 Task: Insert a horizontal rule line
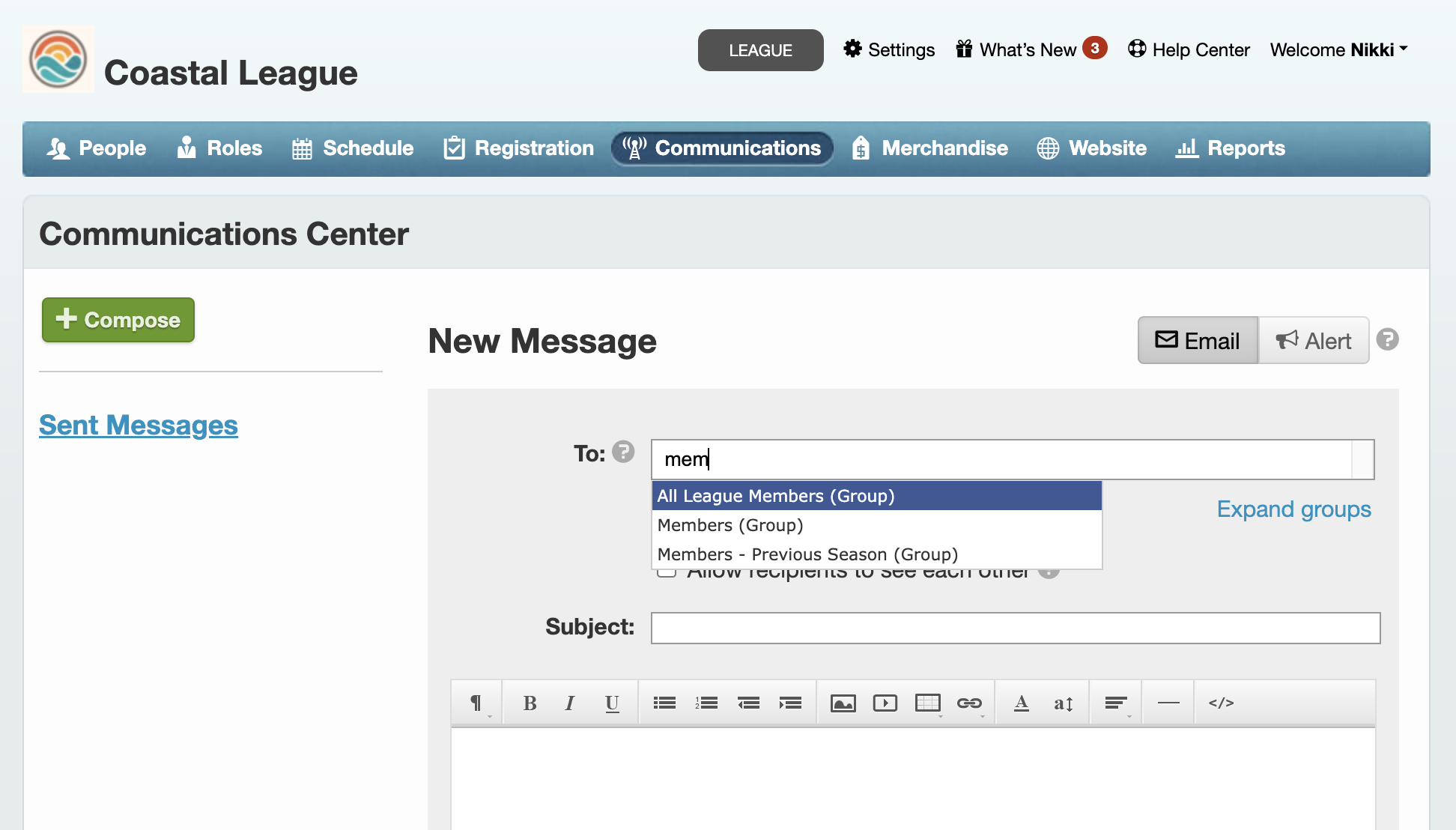pos(1168,703)
